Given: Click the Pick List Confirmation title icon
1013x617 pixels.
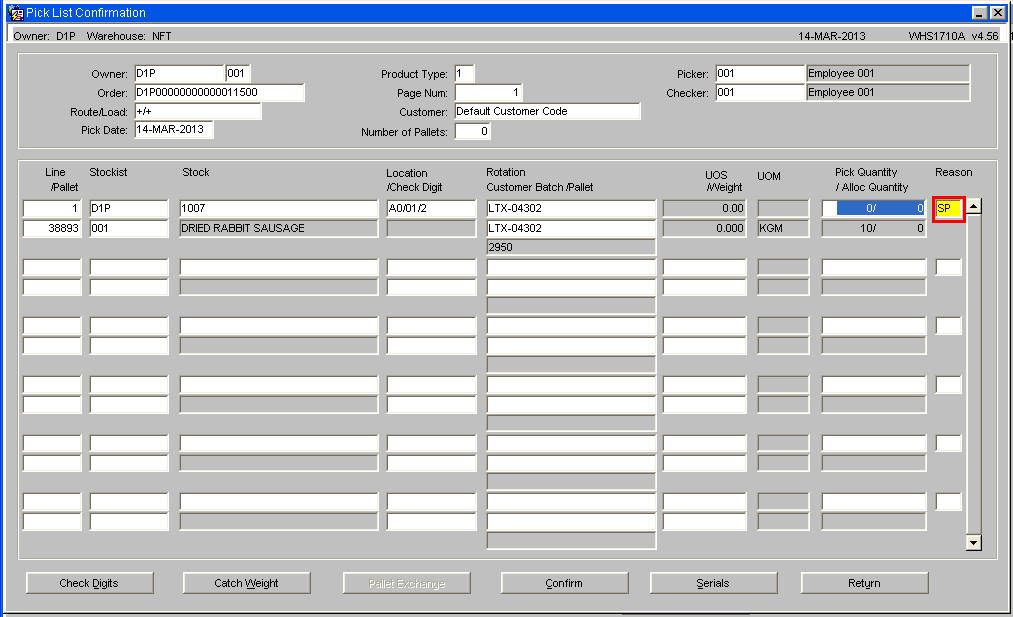Looking at the screenshot, I should coord(16,13).
